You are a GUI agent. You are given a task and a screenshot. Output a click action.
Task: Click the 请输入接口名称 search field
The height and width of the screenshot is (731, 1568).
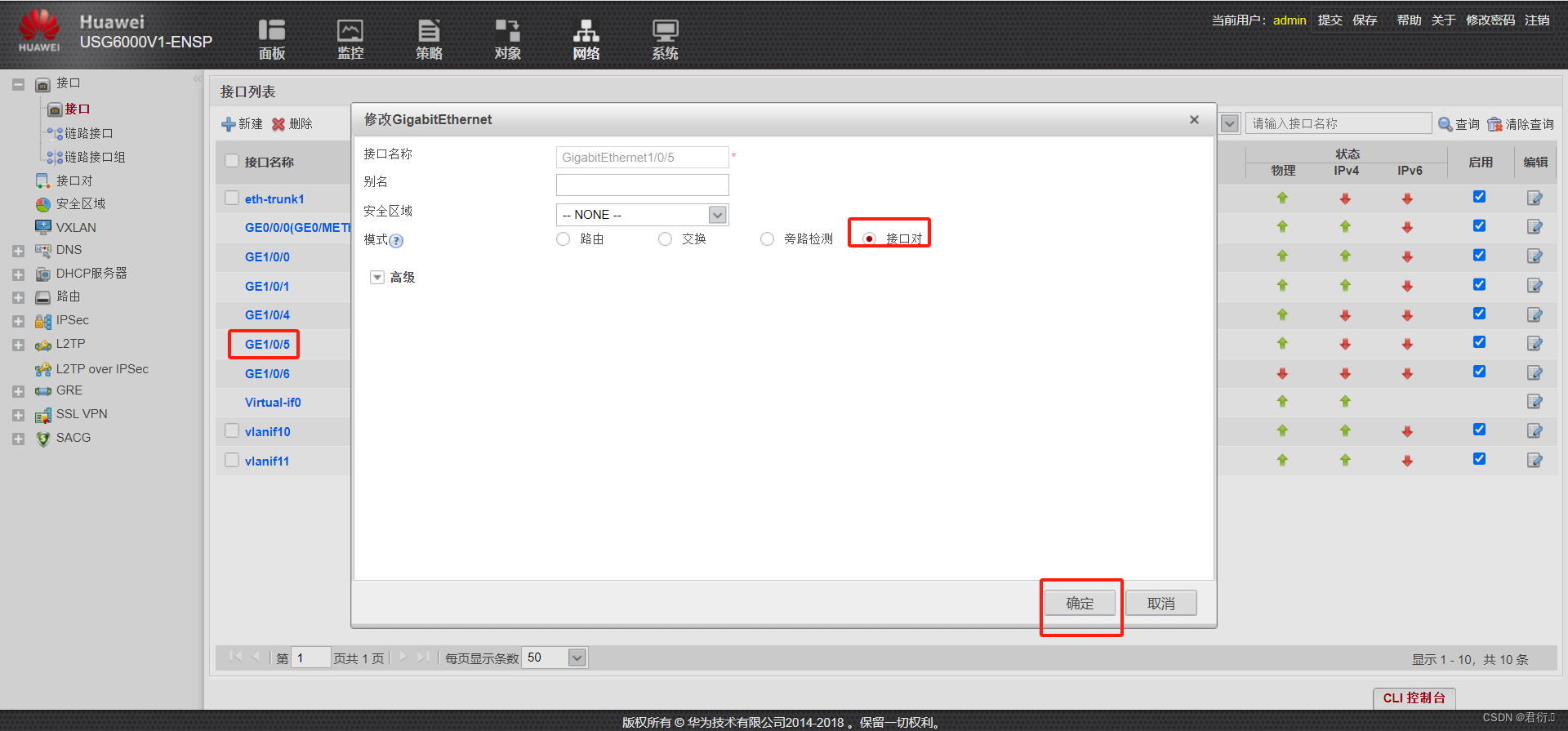pos(1338,123)
